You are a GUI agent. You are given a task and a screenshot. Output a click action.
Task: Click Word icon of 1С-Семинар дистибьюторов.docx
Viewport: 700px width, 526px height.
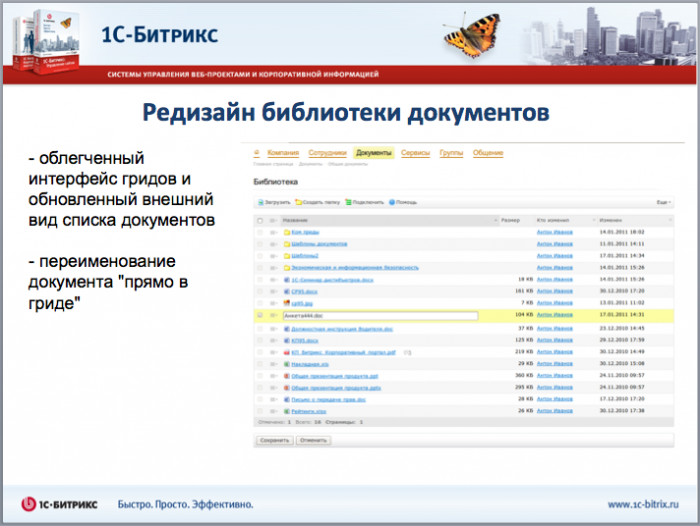[x=287, y=280]
